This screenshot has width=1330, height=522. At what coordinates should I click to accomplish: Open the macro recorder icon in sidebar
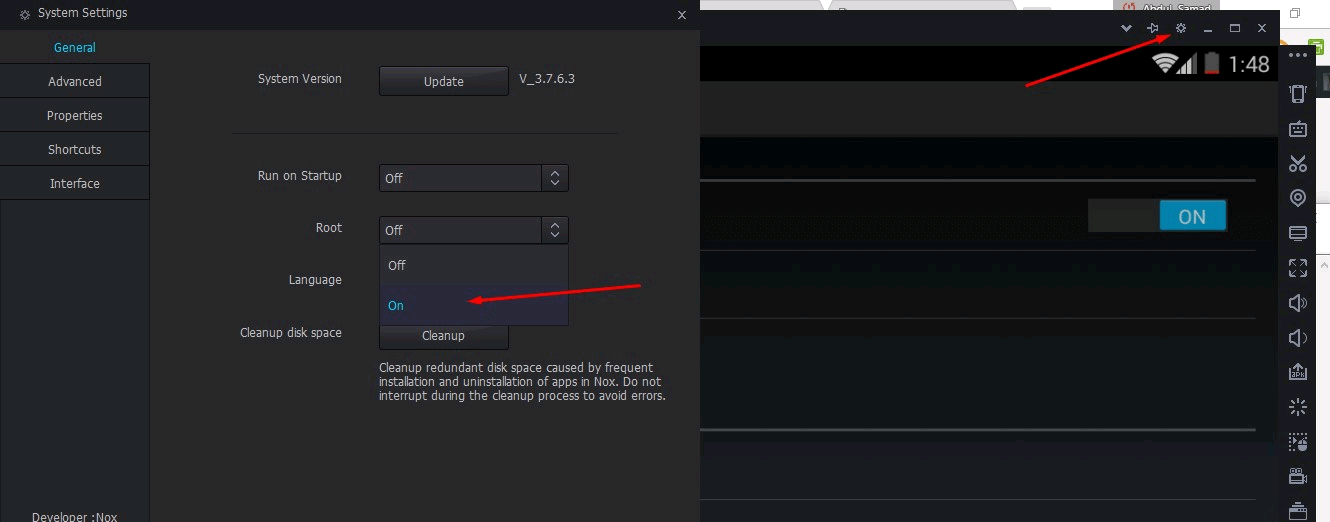coord(1298,442)
